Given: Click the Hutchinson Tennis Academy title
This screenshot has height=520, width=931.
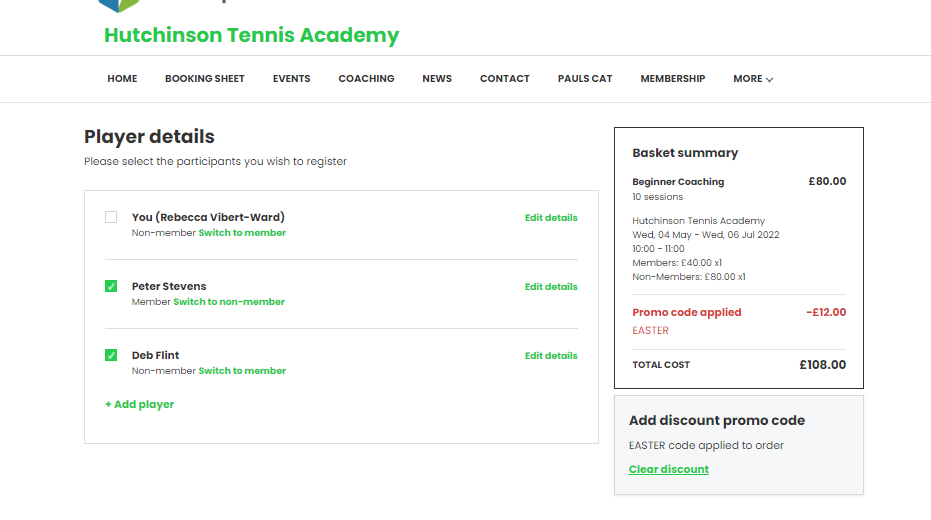Looking at the screenshot, I should pos(251,36).
